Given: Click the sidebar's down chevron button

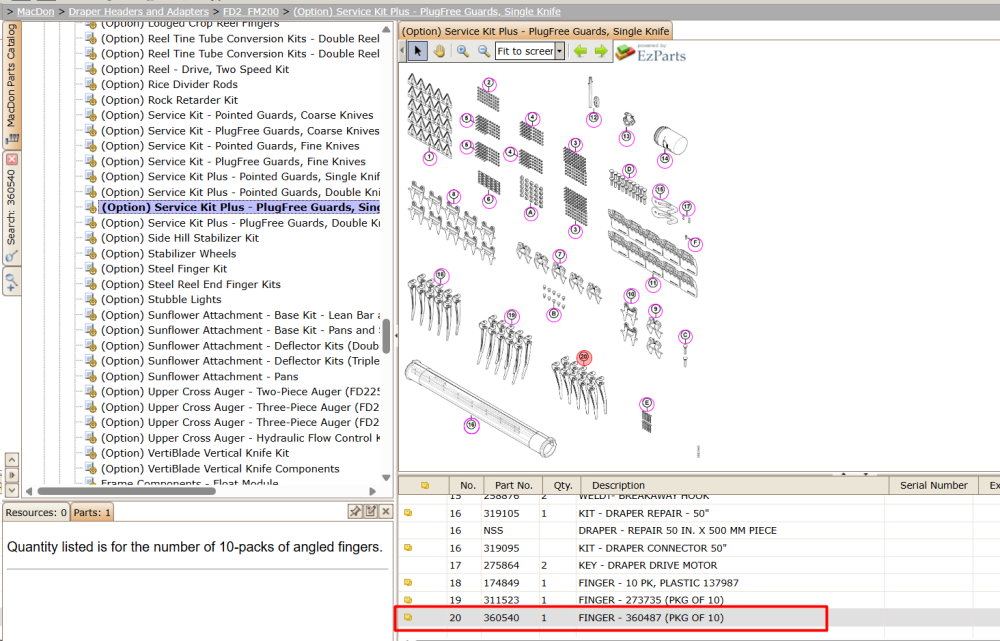Looking at the screenshot, I should pos(11,490).
